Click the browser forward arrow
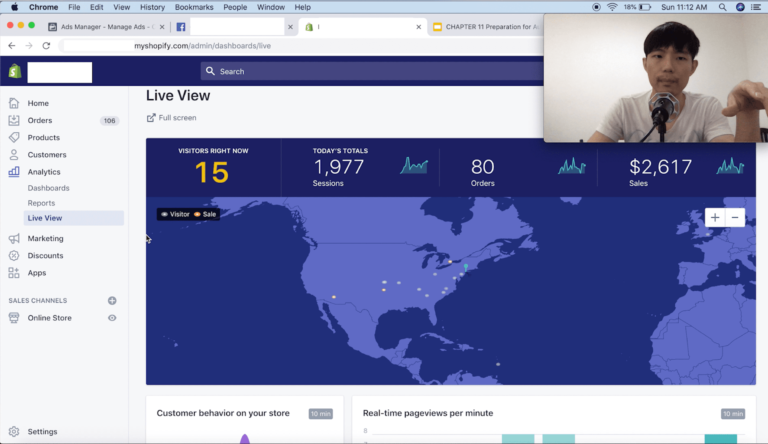768x444 pixels. [x=29, y=46]
